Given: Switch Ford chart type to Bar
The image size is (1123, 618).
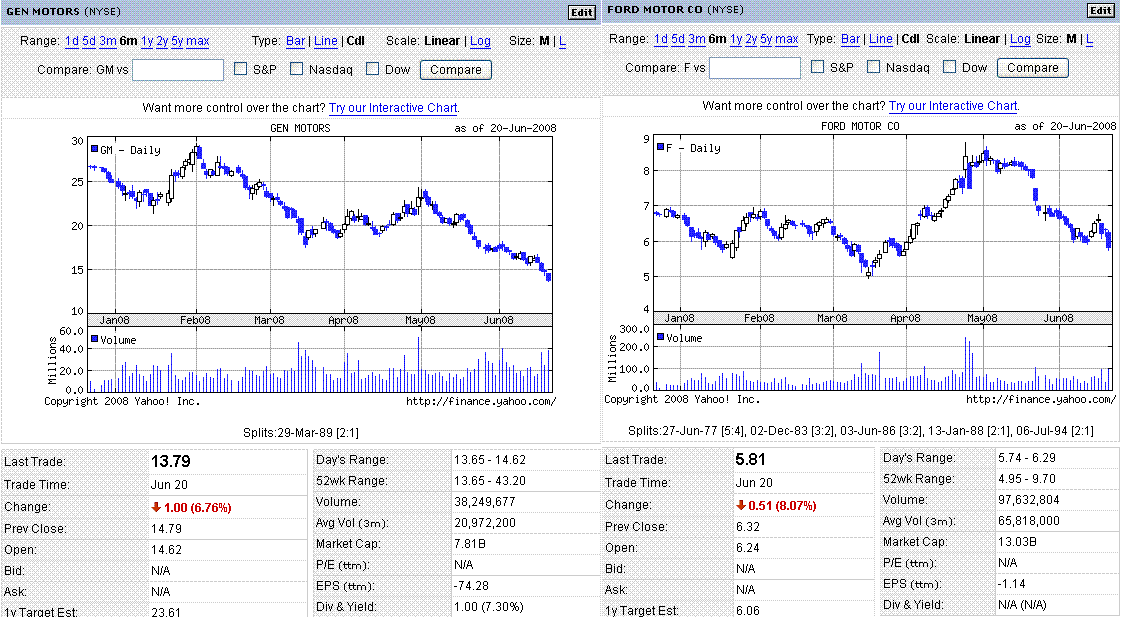Looking at the screenshot, I should (x=850, y=39).
